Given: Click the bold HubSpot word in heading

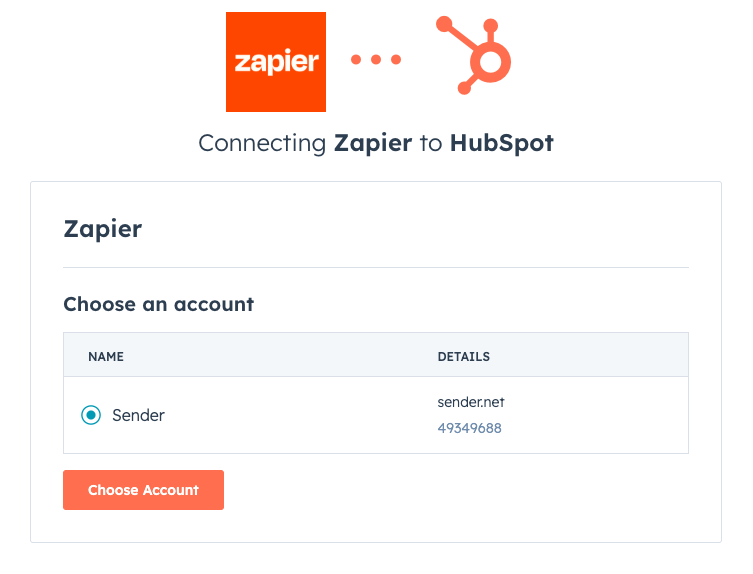Looking at the screenshot, I should [501, 143].
